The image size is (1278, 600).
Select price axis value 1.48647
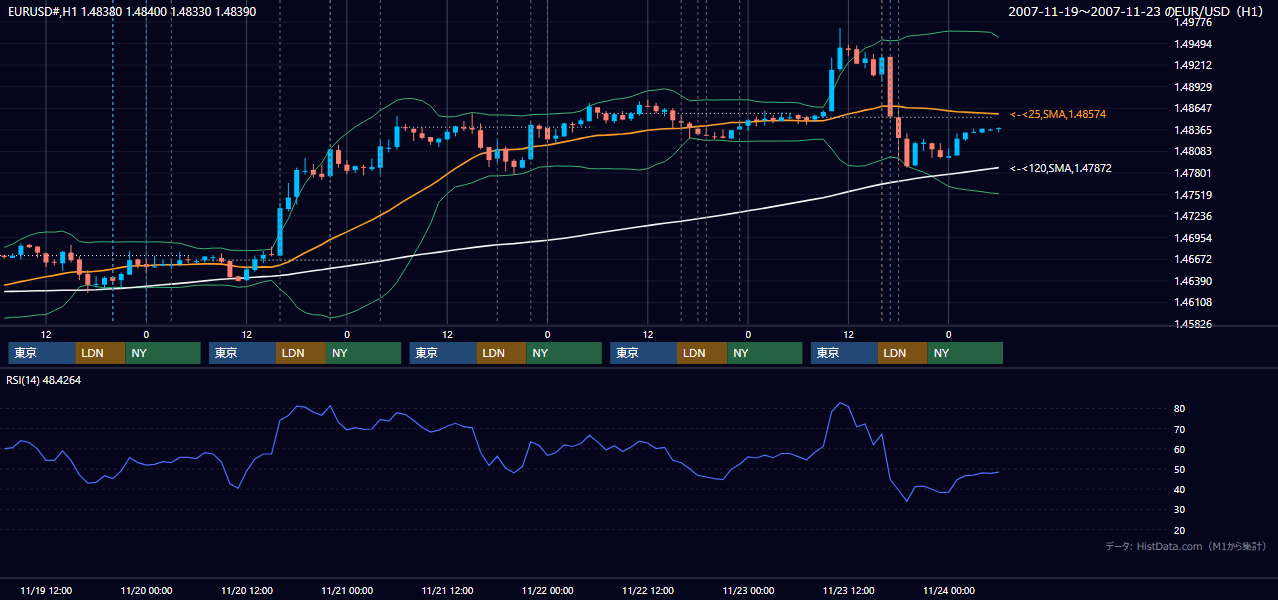(x=1193, y=108)
